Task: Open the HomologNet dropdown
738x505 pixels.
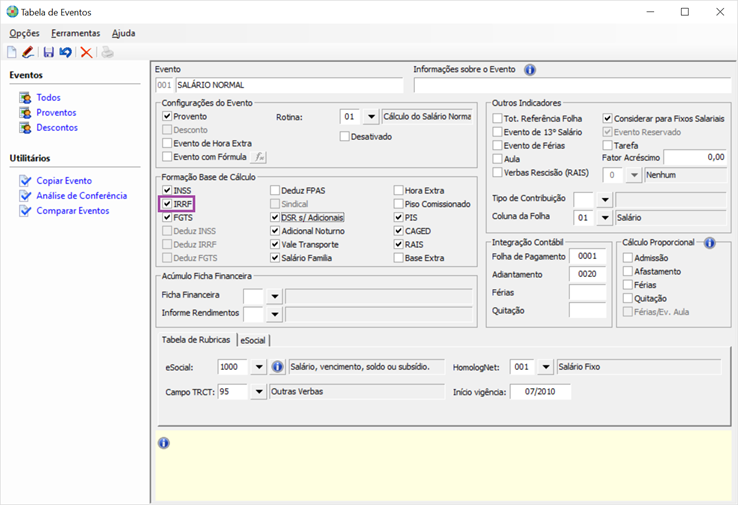Action: click(x=545, y=367)
